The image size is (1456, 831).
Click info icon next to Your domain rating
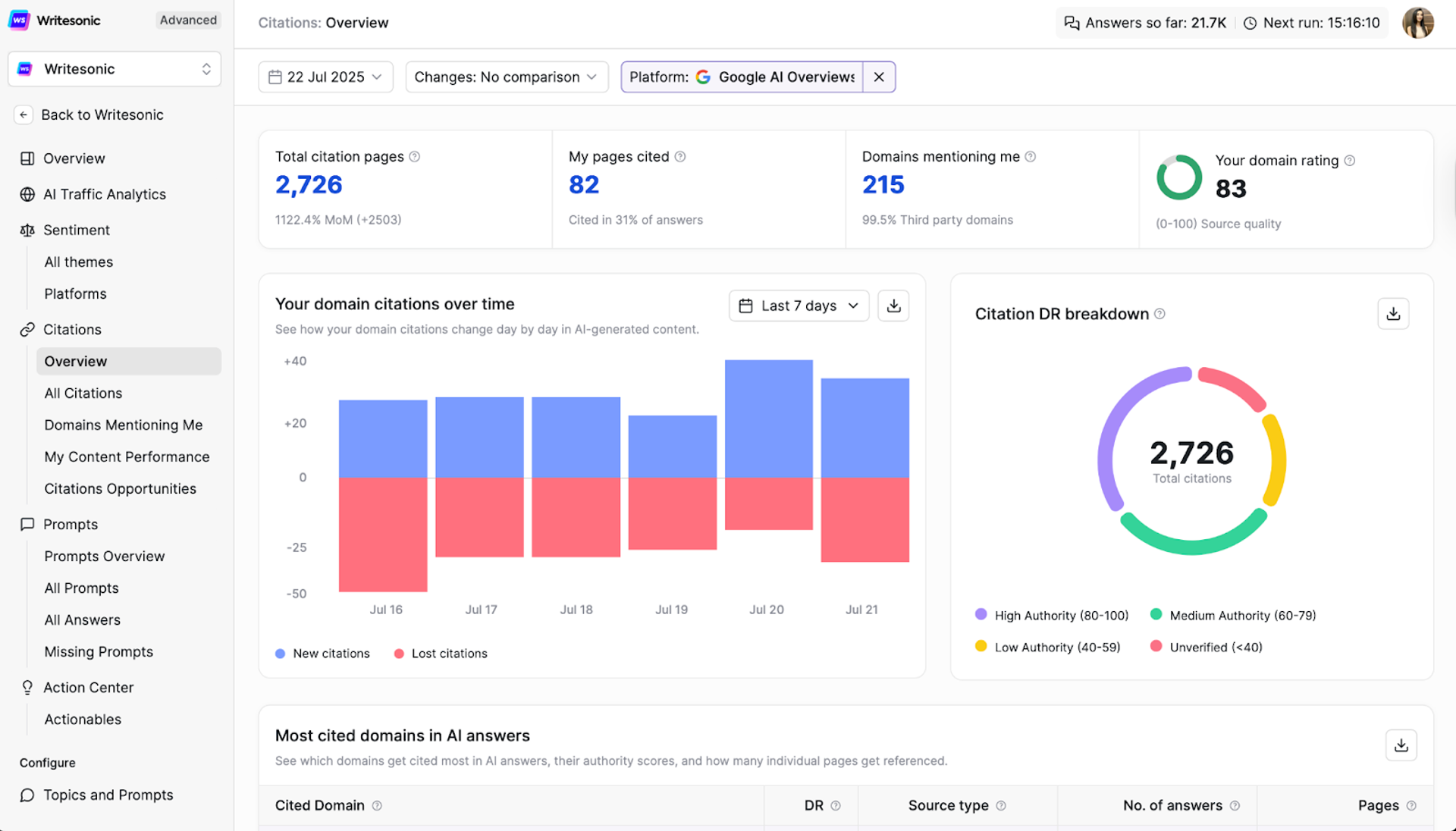1350,161
